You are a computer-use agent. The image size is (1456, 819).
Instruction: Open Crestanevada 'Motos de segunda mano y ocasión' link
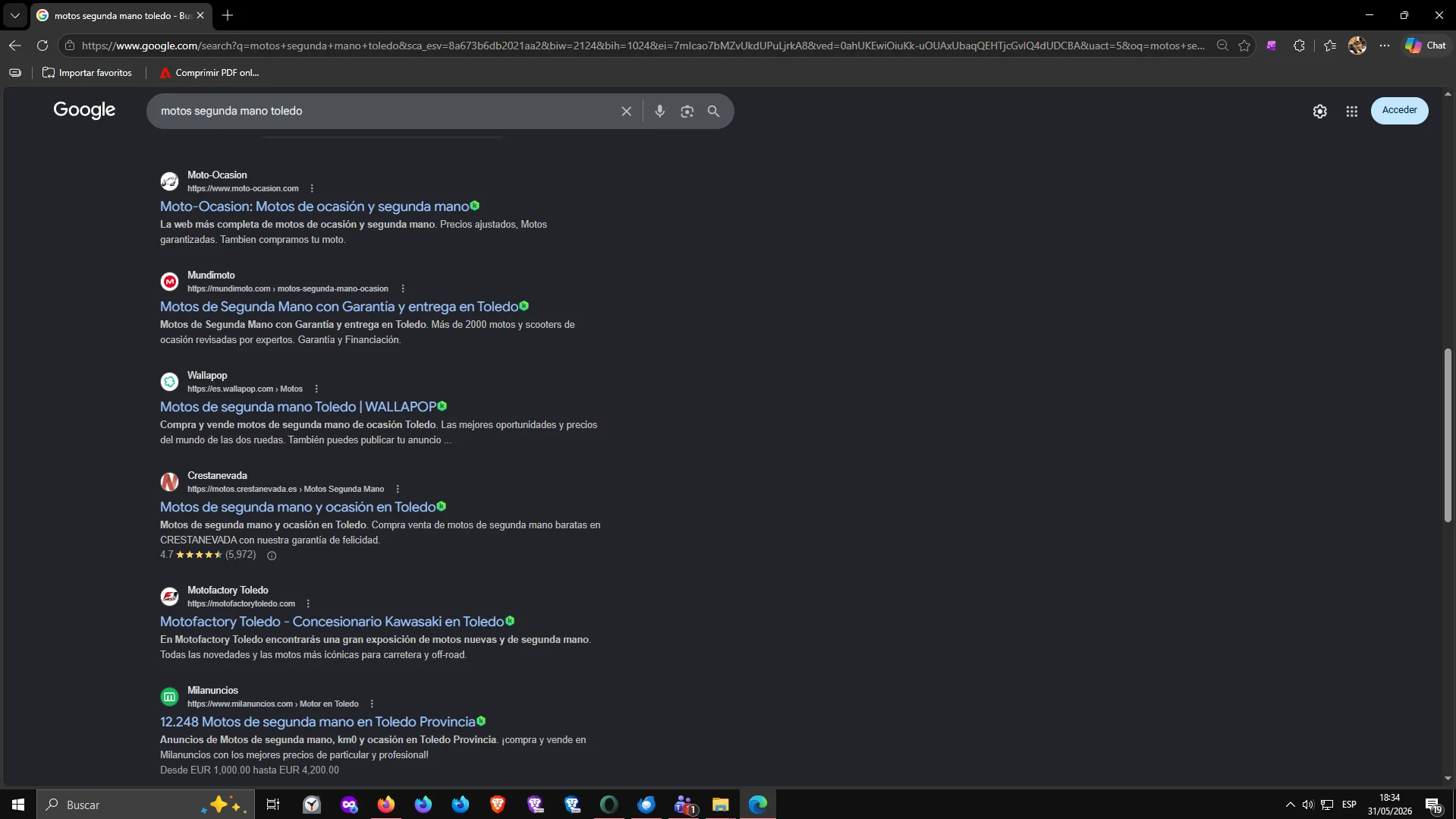(297, 507)
